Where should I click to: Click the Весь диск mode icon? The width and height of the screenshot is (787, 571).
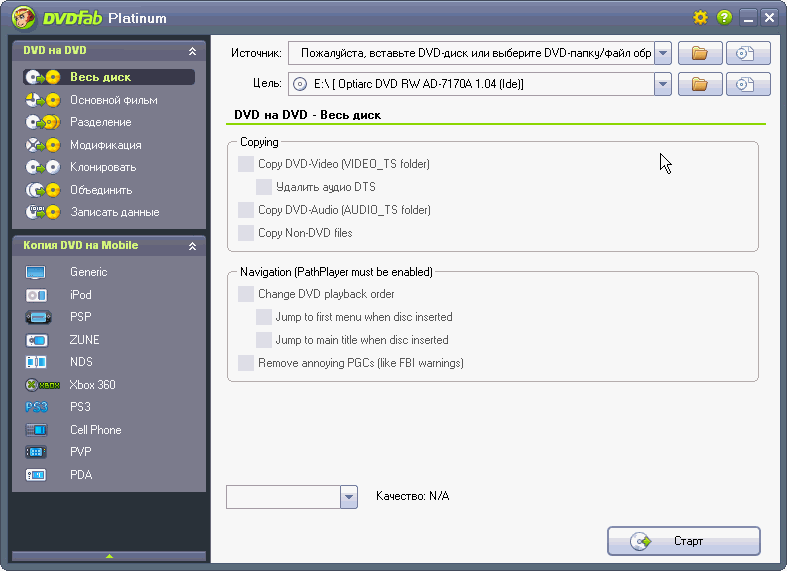click(43, 77)
